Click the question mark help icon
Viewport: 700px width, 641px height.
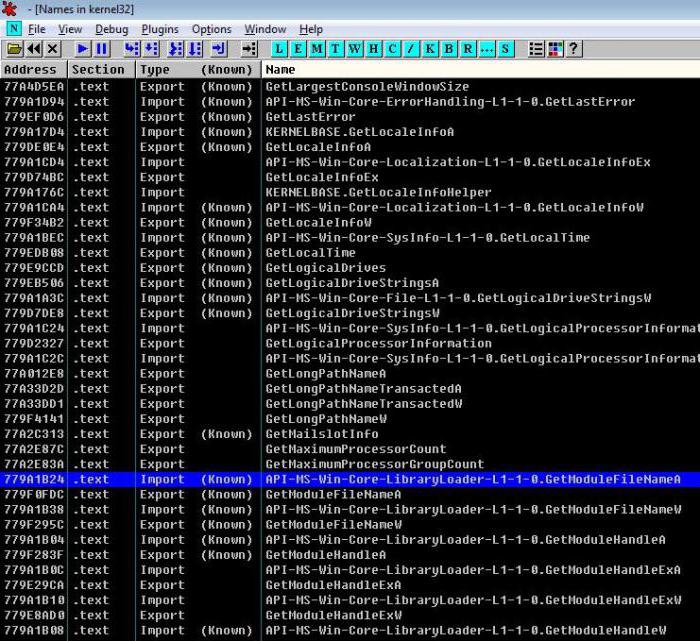click(574, 49)
